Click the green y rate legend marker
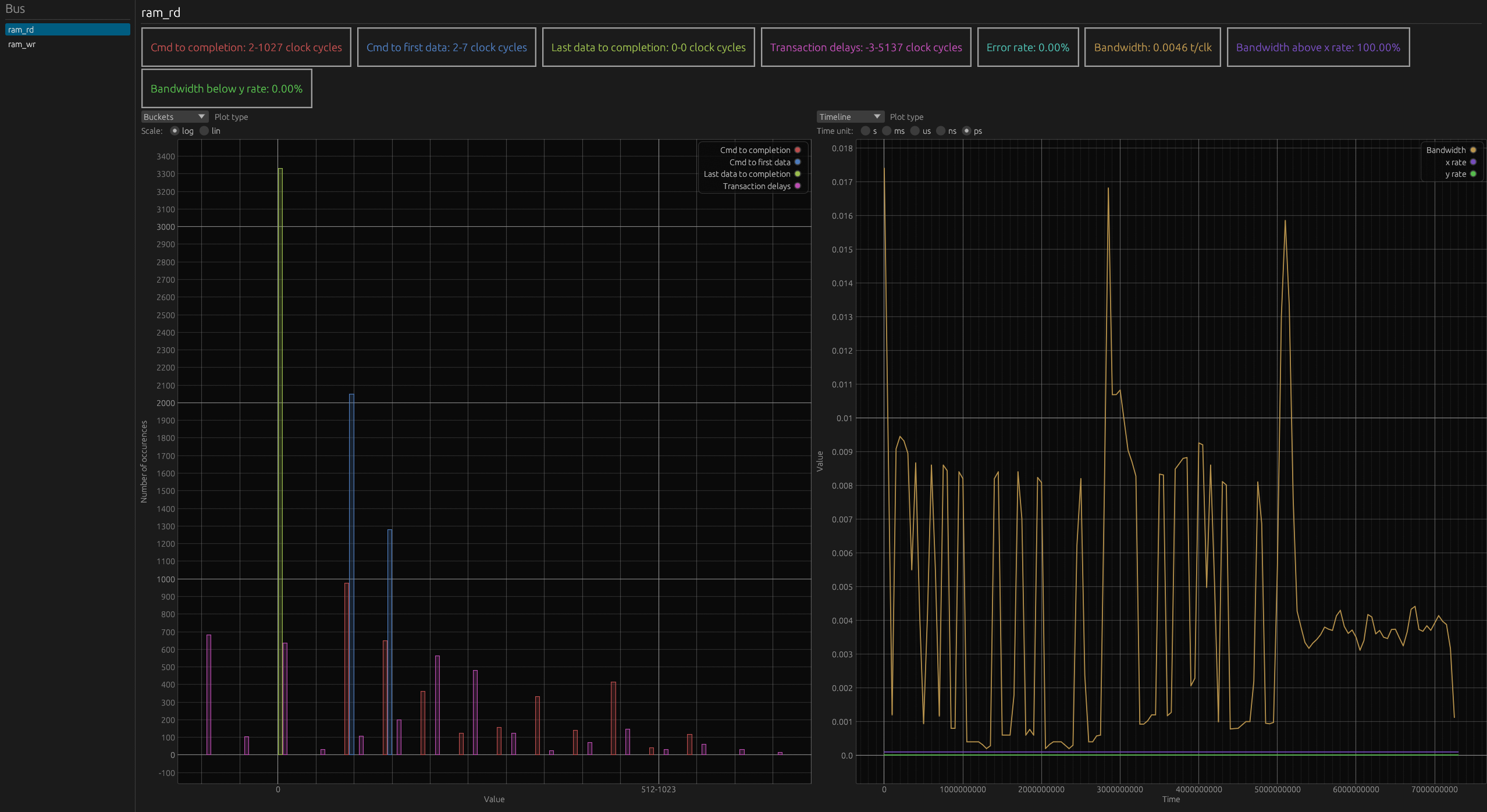The height and width of the screenshot is (812, 1487). click(1472, 174)
